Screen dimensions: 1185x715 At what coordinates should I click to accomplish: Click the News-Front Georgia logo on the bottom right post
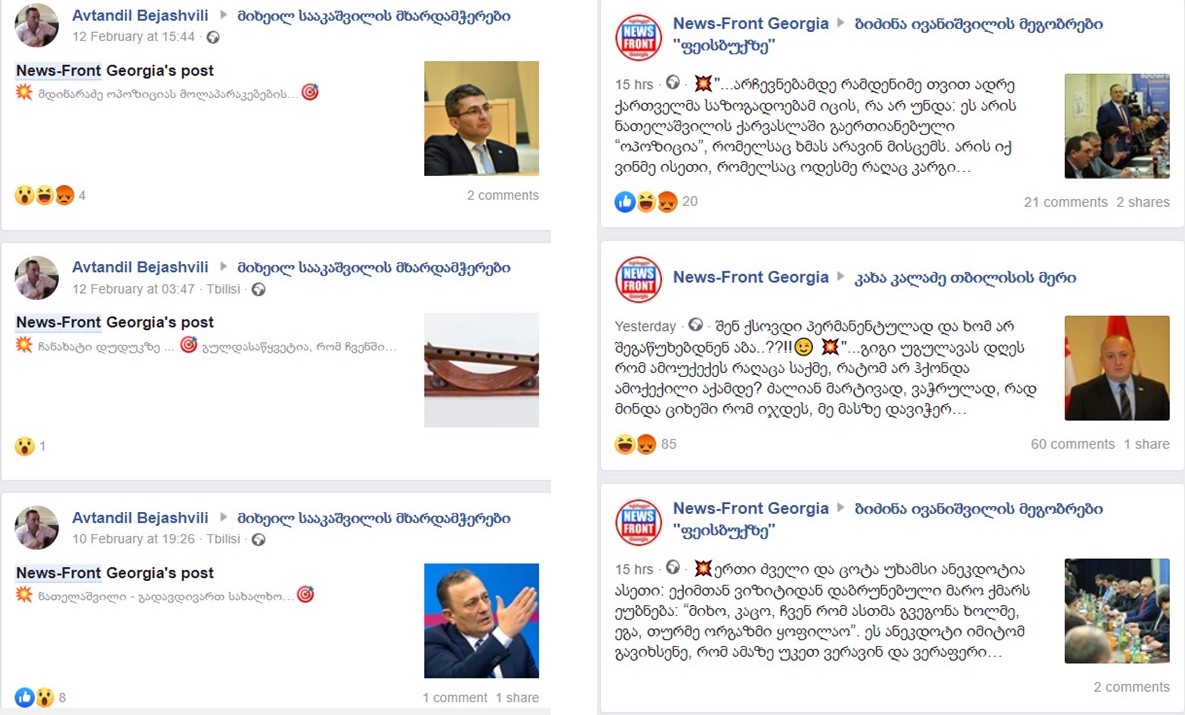(x=639, y=522)
